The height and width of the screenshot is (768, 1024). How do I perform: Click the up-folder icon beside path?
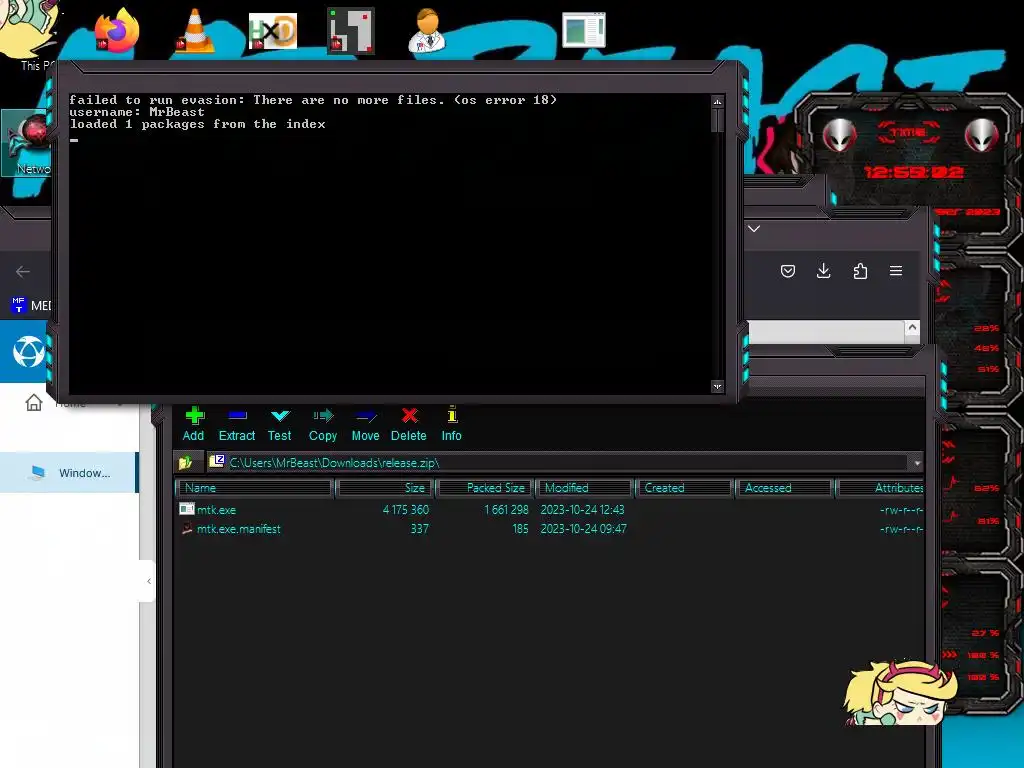point(186,462)
